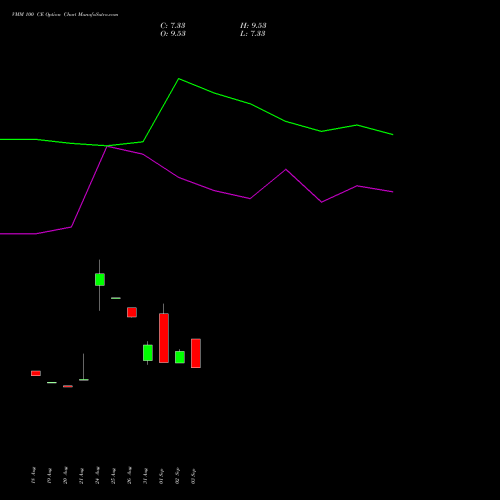Select the 02 Sep date label
The width and height of the screenshot is (500, 500).
pos(177,476)
